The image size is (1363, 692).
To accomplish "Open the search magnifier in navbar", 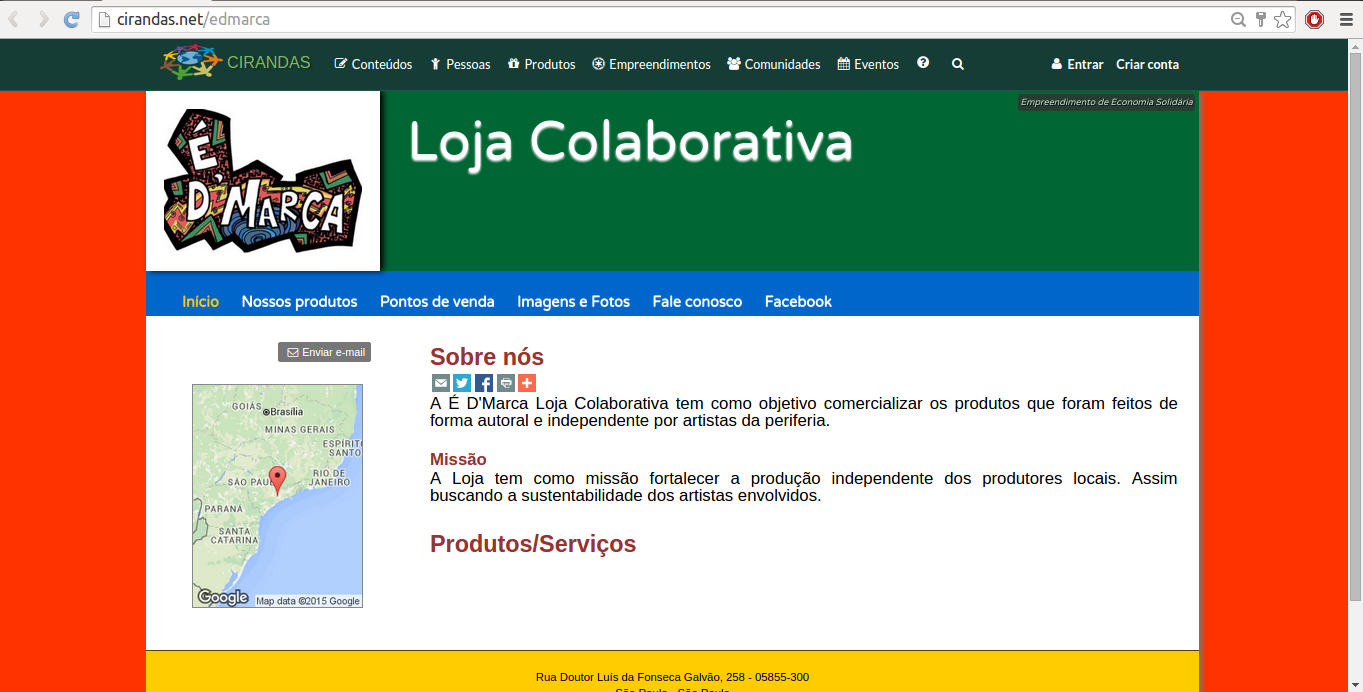I will tap(958, 64).
